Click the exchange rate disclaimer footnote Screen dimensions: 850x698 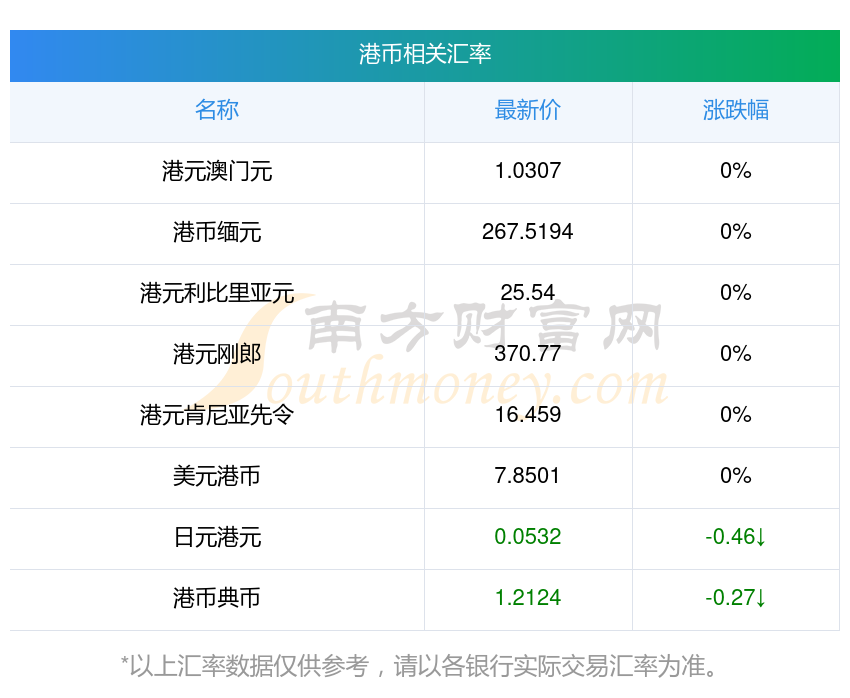click(x=418, y=666)
